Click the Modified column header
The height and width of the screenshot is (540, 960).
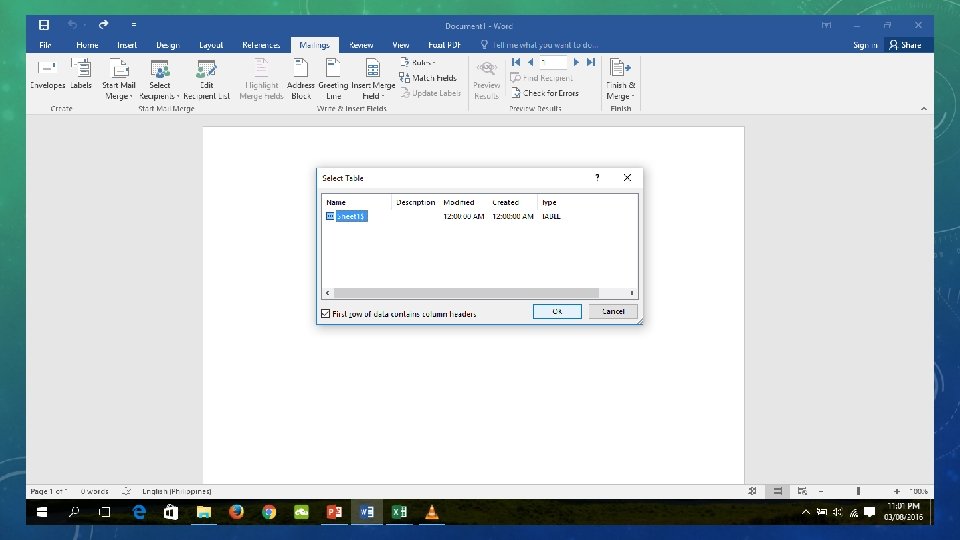463,202
